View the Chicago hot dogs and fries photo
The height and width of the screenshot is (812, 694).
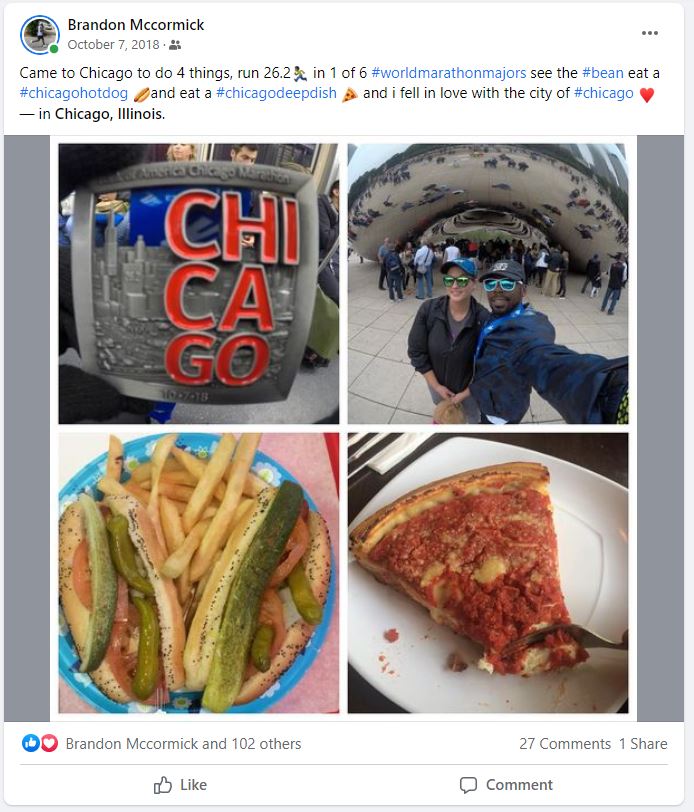tap(199, 573)
